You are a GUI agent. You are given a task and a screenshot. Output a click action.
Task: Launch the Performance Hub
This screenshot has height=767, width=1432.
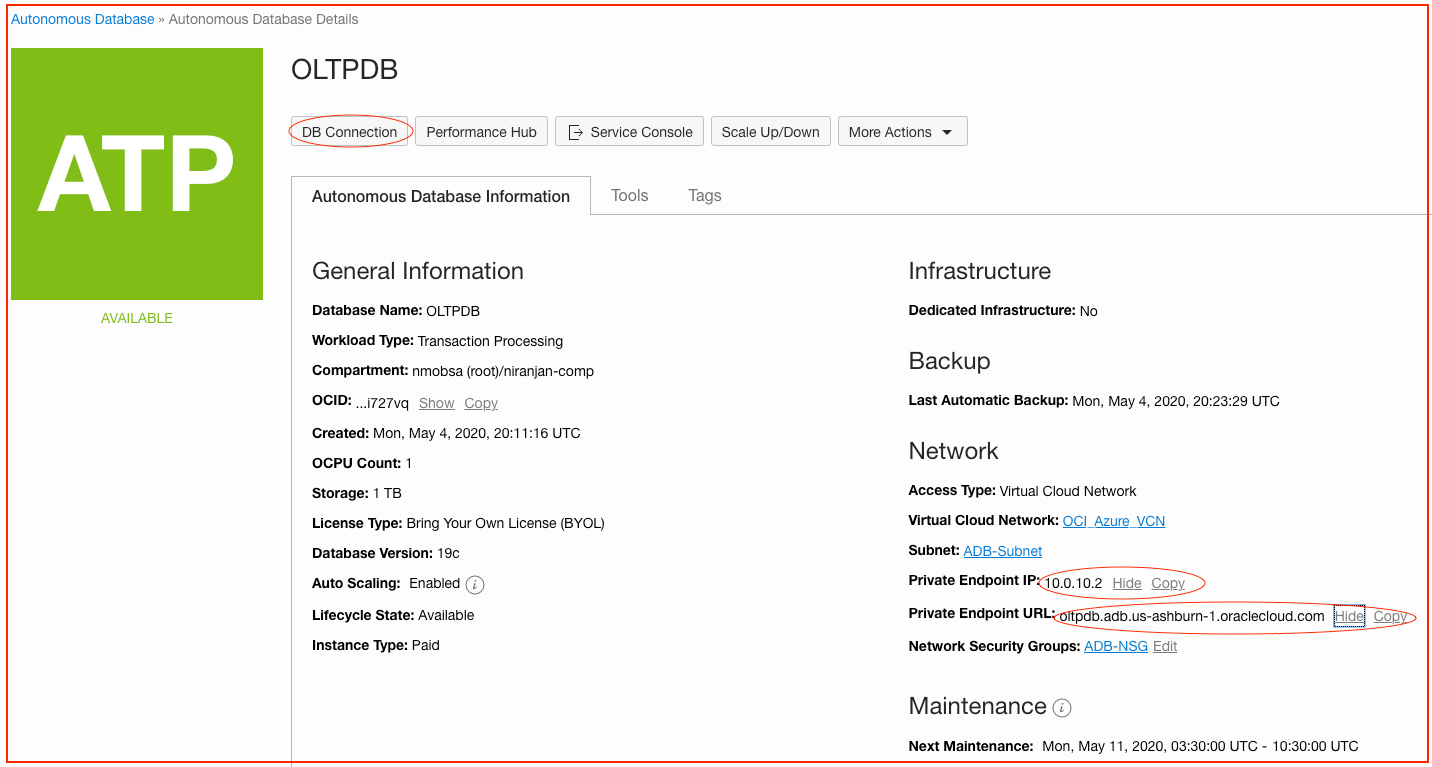(x=481, y=131)
